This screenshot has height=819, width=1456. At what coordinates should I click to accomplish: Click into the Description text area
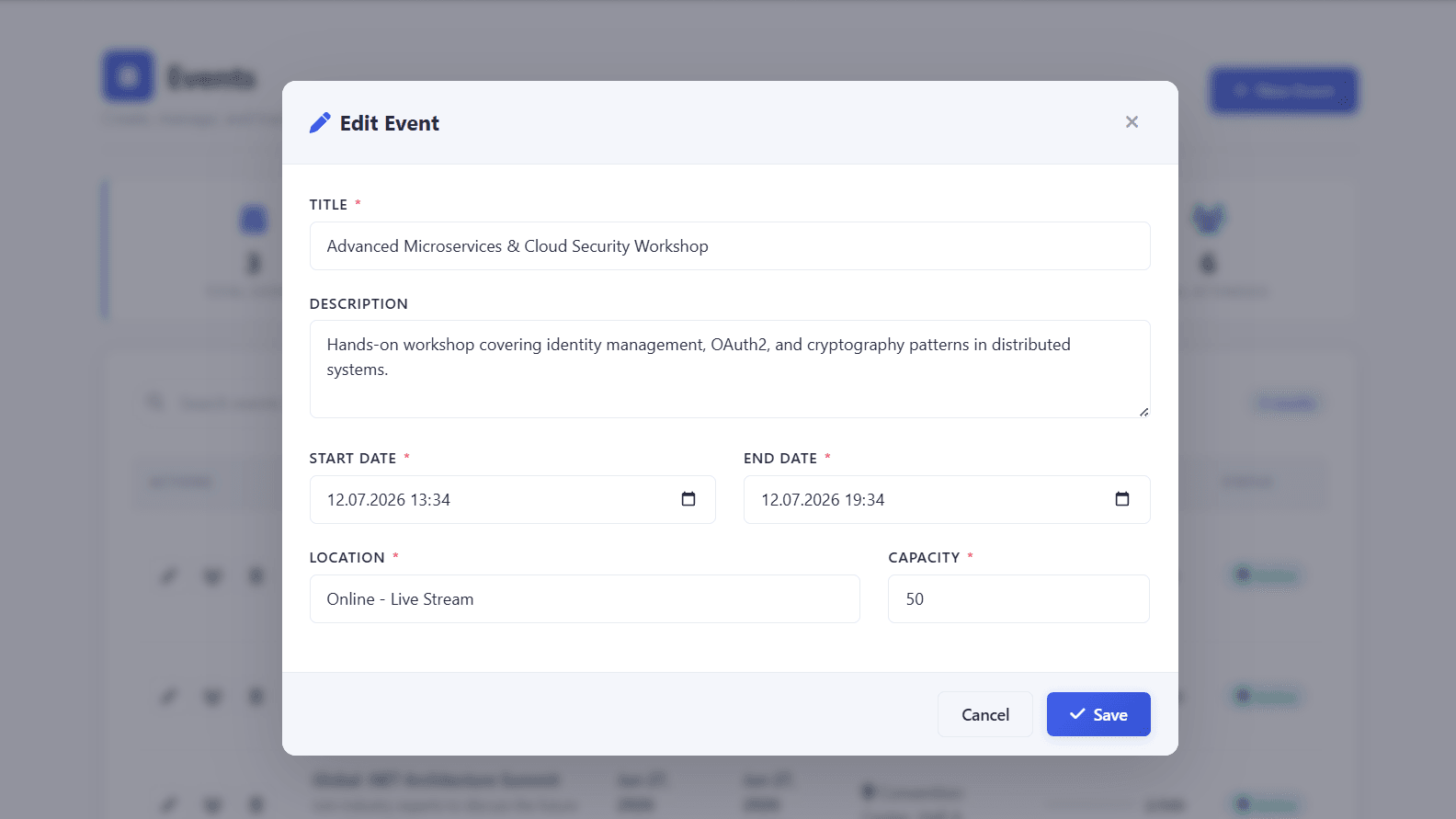[730, 370]
